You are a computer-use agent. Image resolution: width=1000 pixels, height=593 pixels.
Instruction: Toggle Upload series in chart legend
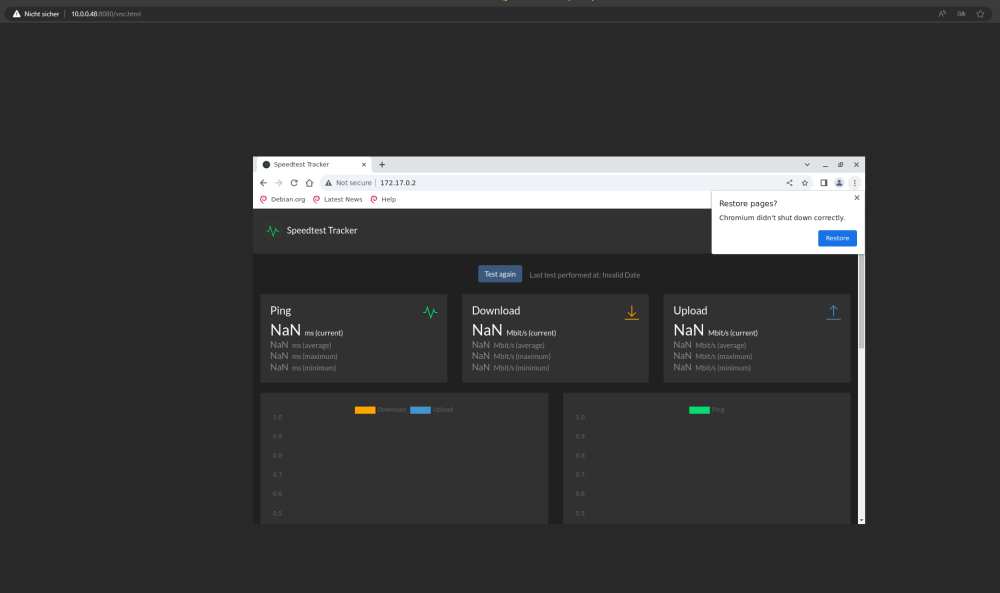click(x=431, y=410)
